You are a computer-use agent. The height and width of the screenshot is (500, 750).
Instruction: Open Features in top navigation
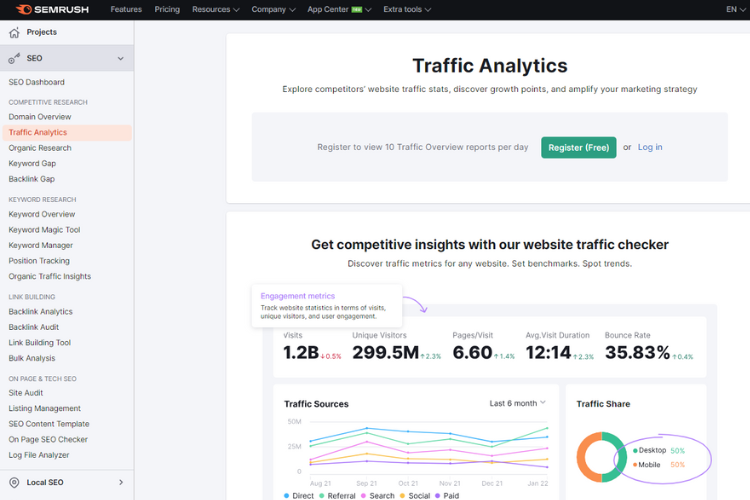tap(126, 10)
